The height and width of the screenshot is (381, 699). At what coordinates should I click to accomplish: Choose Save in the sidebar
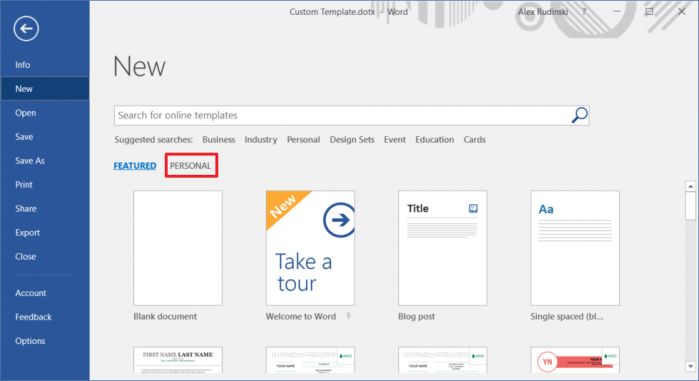pyautogui.click(x=45, y=137)
